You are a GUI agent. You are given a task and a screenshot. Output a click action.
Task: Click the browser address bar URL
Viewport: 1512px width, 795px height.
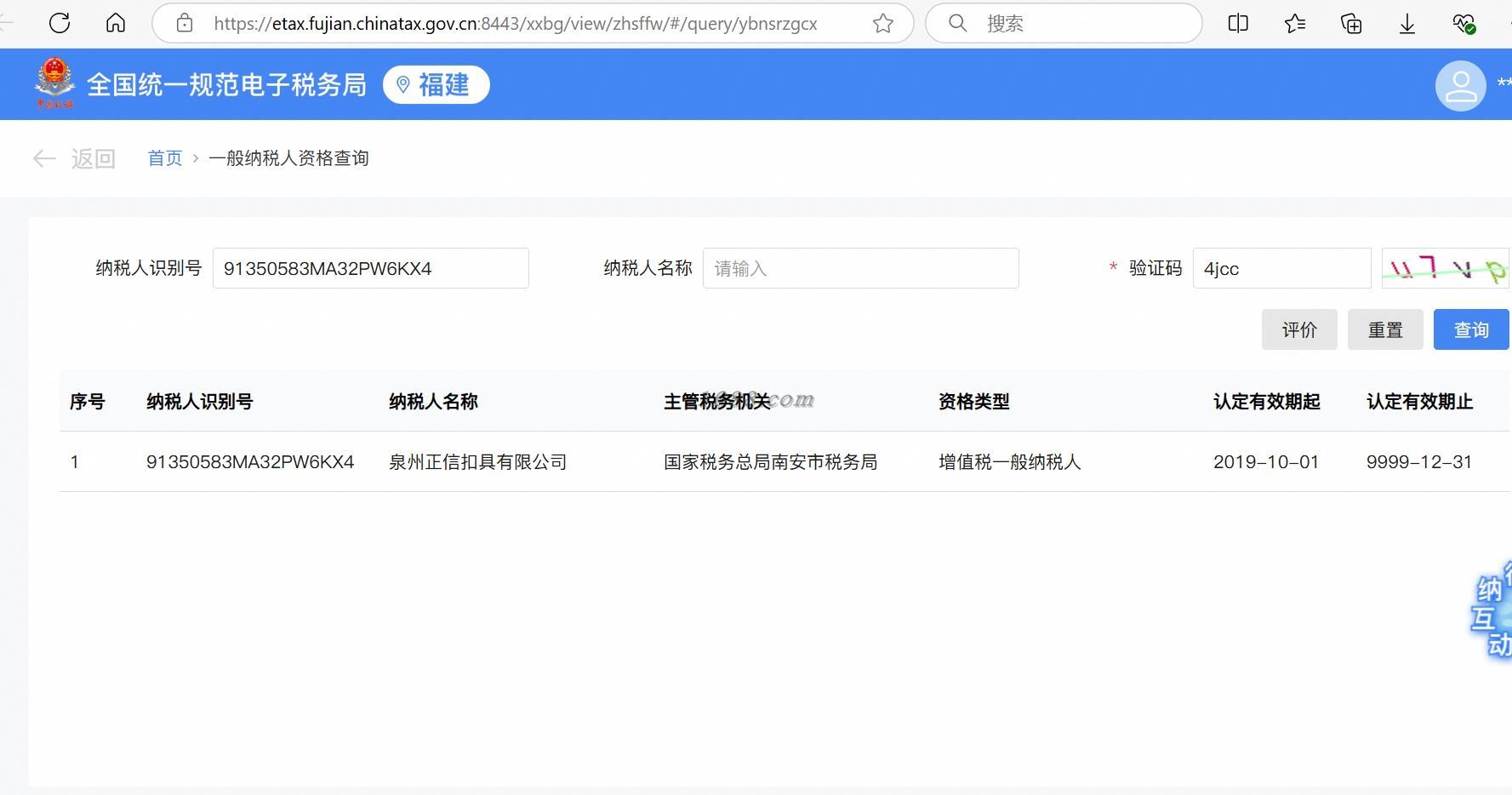515,24
